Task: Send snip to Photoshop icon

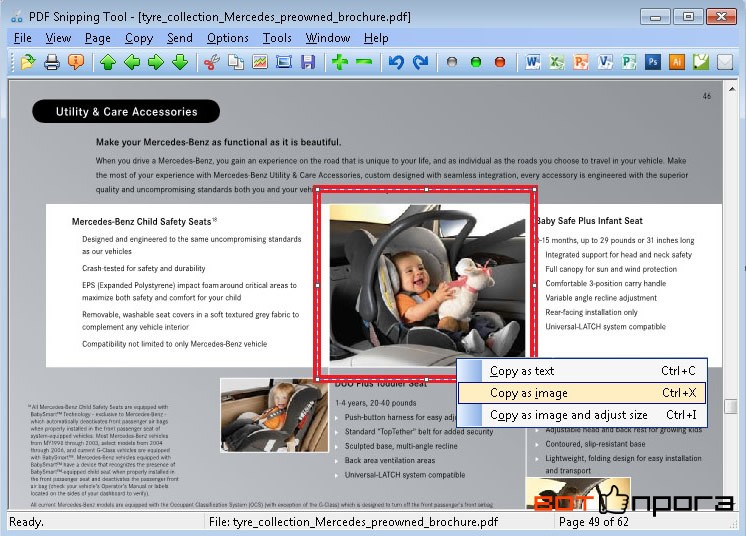Action: pos(653,62)
